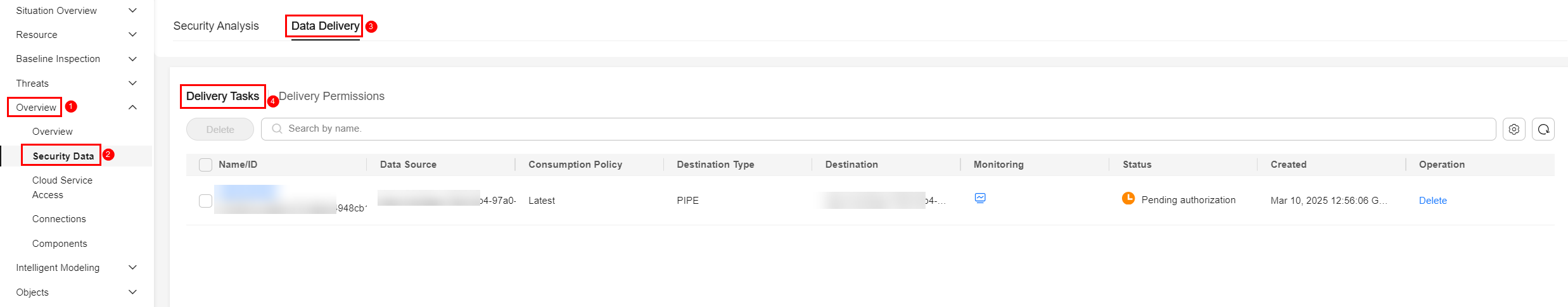
Task: Switch to the Security Analysis tab
Action: (216, 26)
